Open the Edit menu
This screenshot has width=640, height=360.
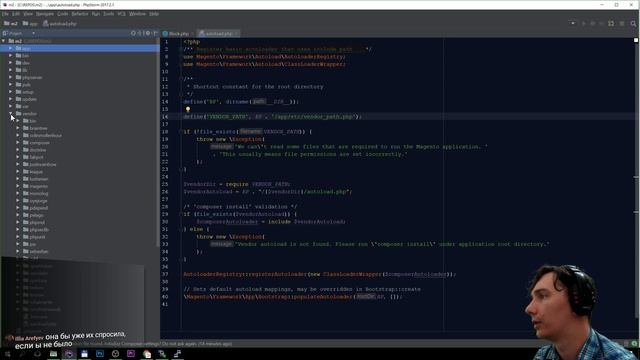coord(16,14)
